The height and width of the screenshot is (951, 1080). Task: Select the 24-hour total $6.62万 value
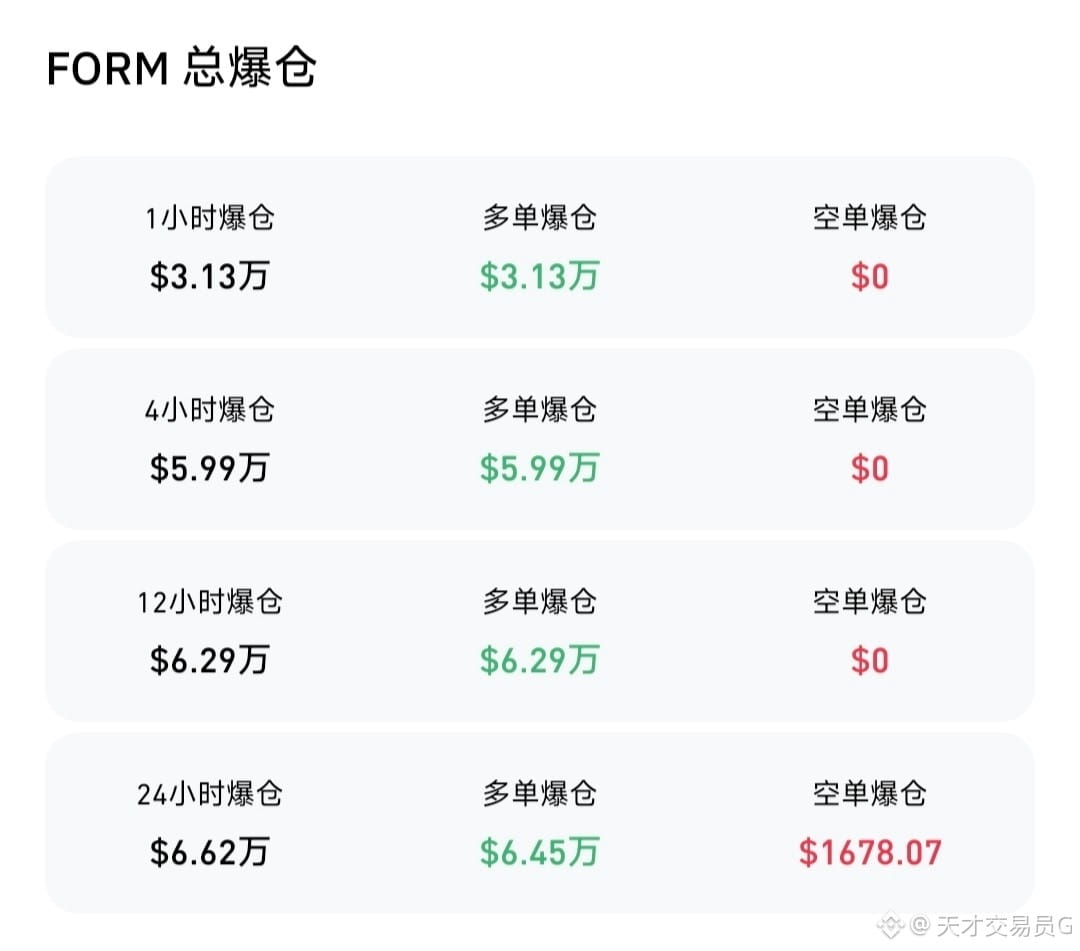[209, 852]
